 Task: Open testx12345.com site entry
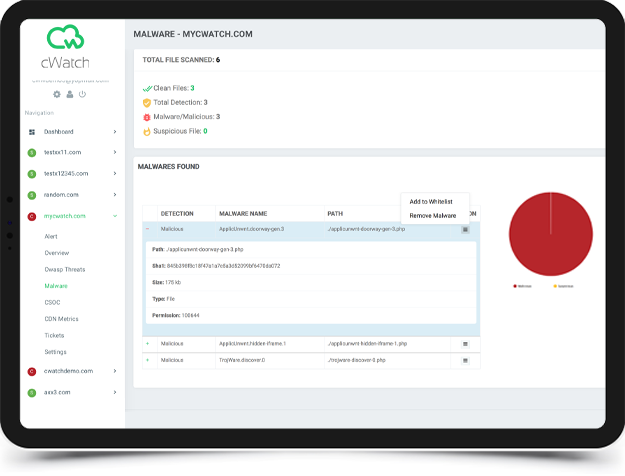point(66,173)
